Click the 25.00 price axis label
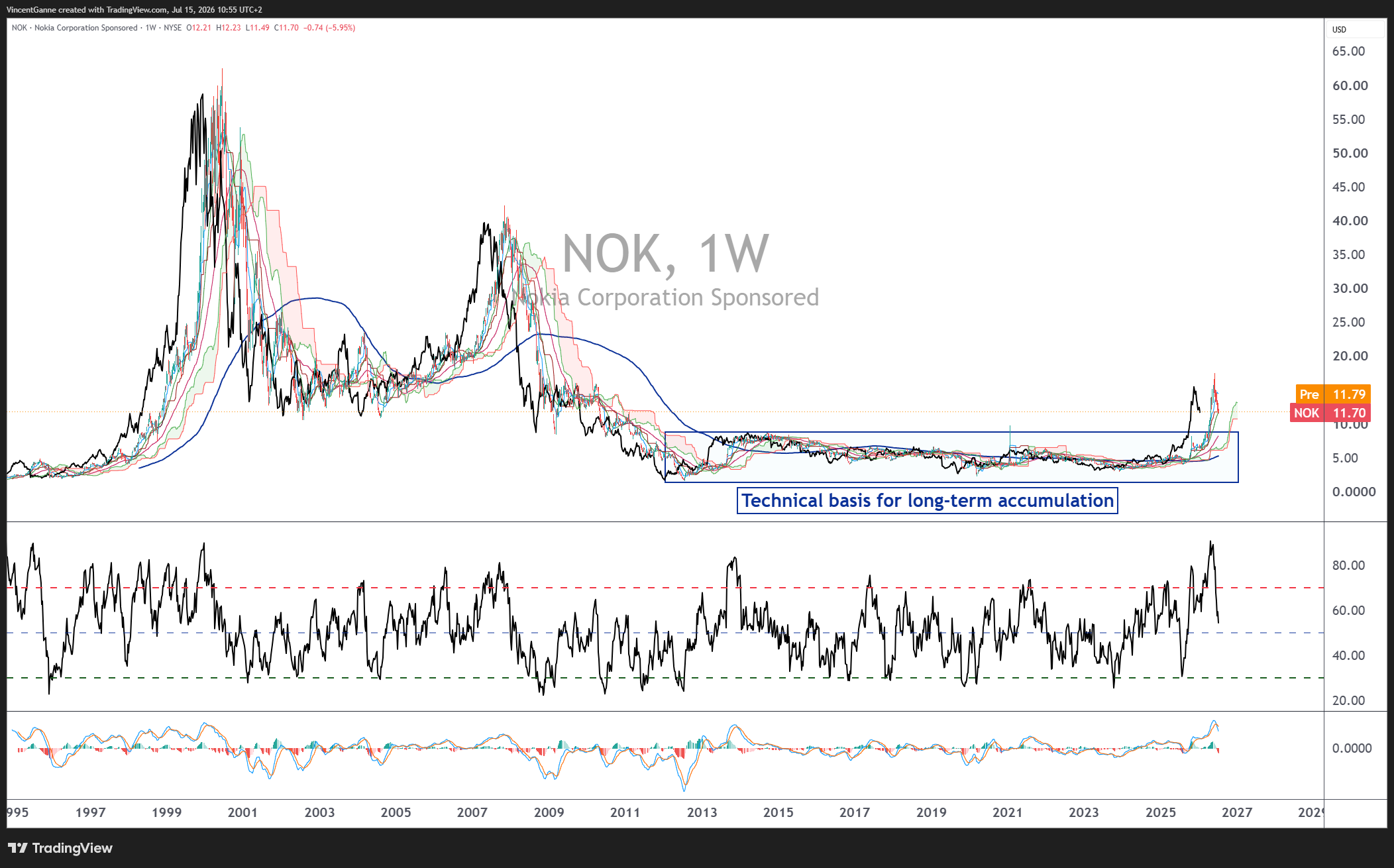 [1349, 322]
